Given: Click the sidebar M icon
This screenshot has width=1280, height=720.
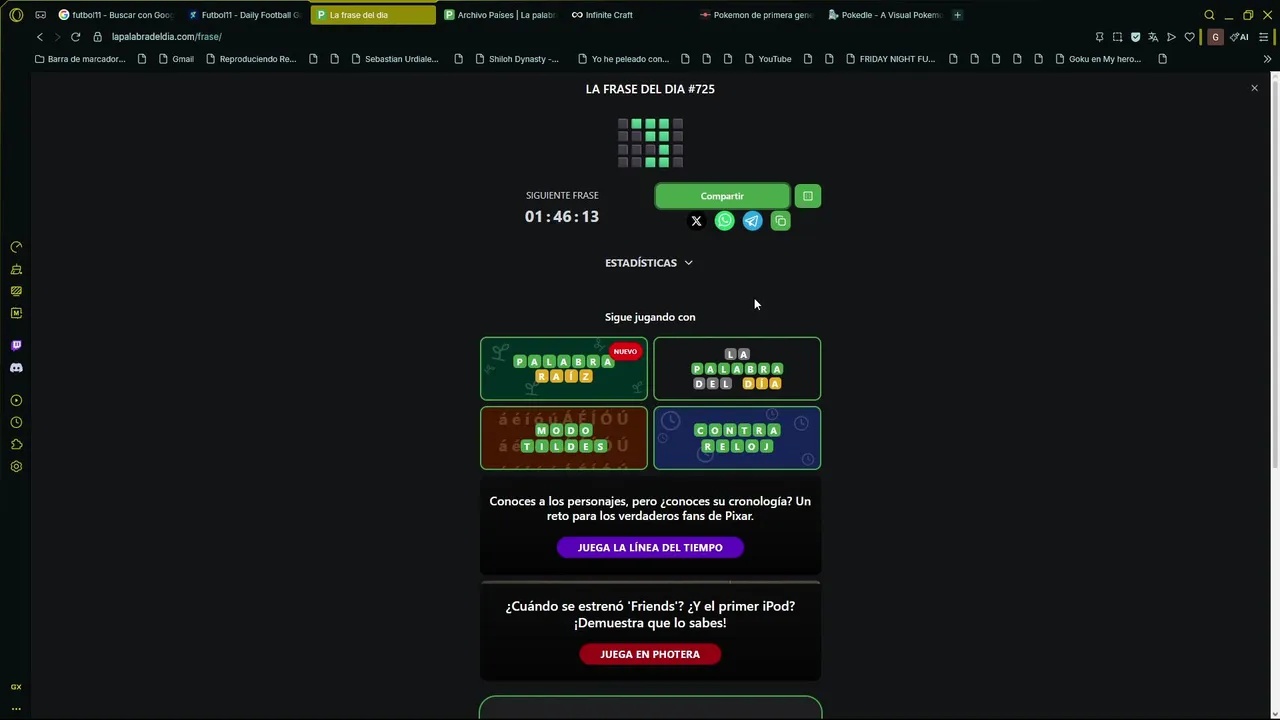Looking at the screenshot, I should tap(16, 313).
